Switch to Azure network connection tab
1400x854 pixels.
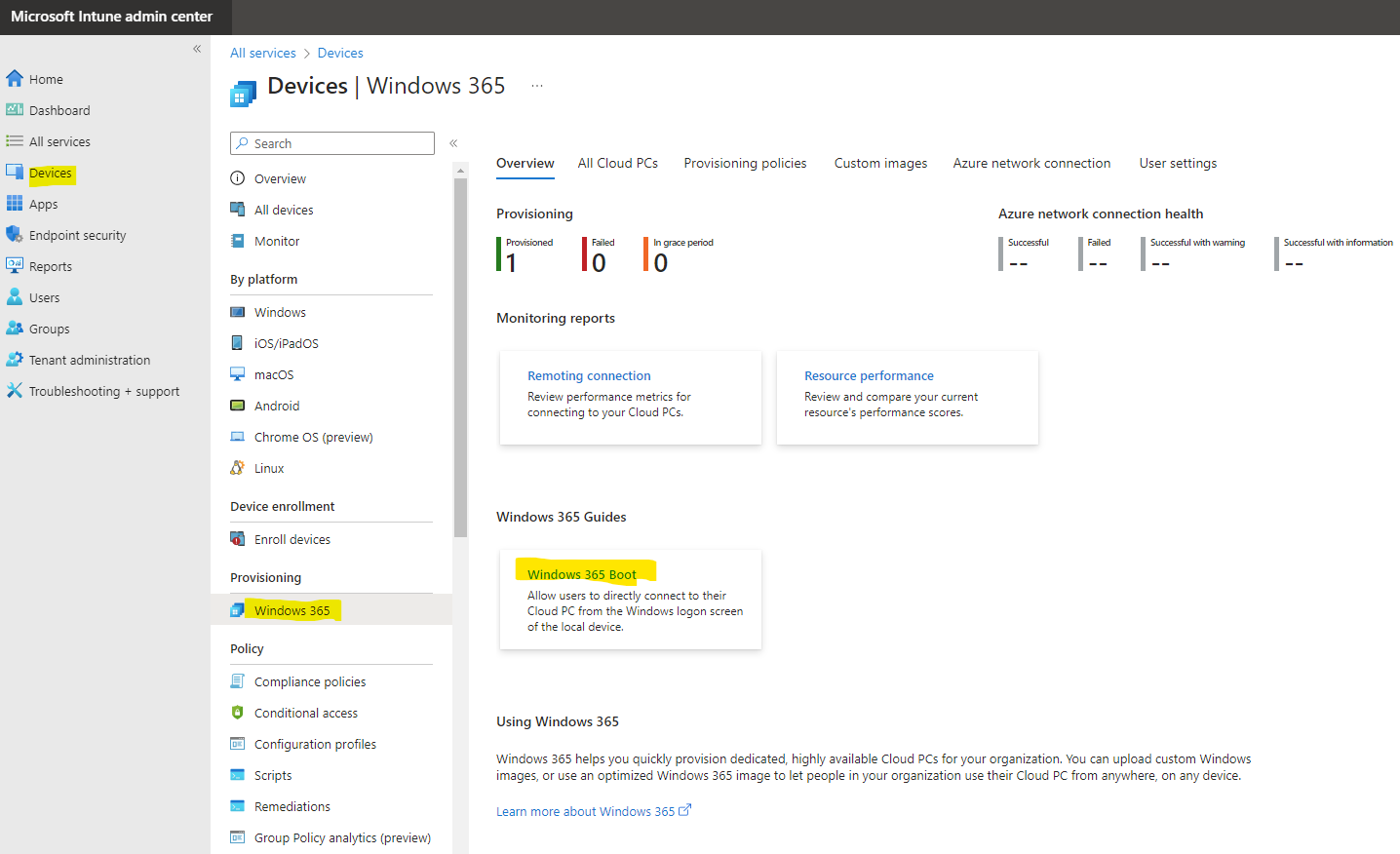[1032, 163]
